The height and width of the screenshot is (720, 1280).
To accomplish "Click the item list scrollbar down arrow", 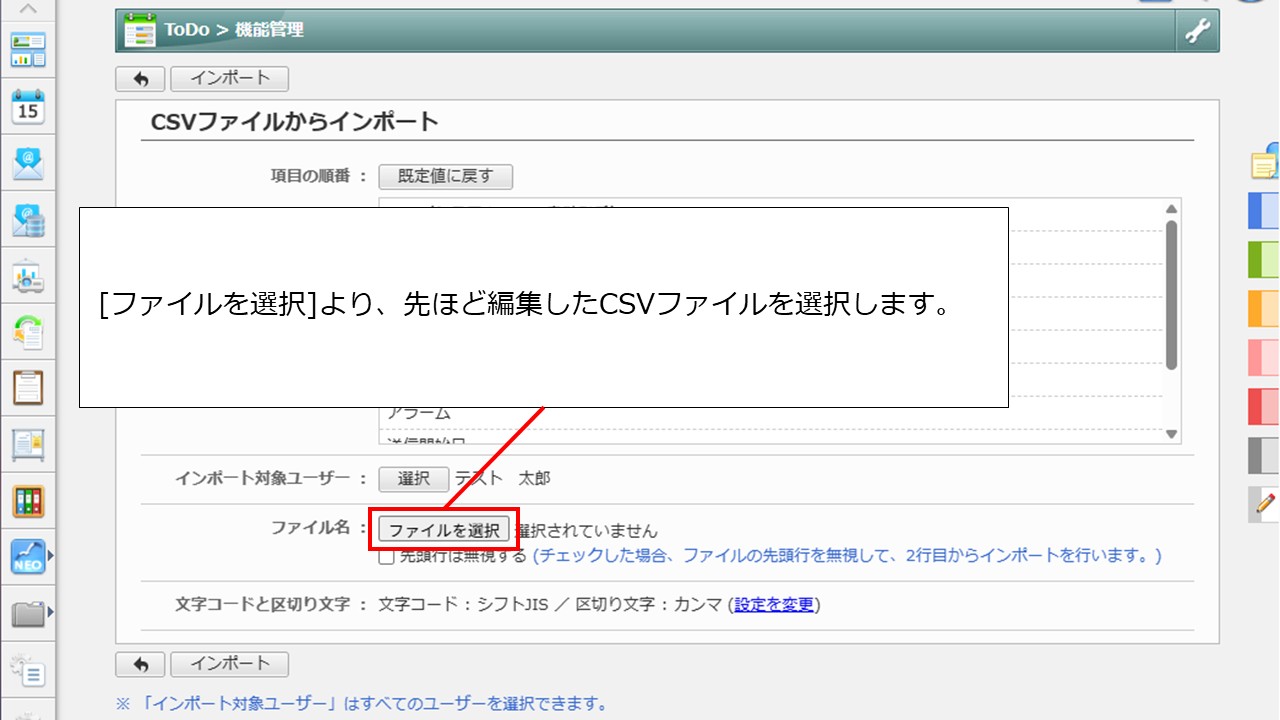I will coord(1171,434).
